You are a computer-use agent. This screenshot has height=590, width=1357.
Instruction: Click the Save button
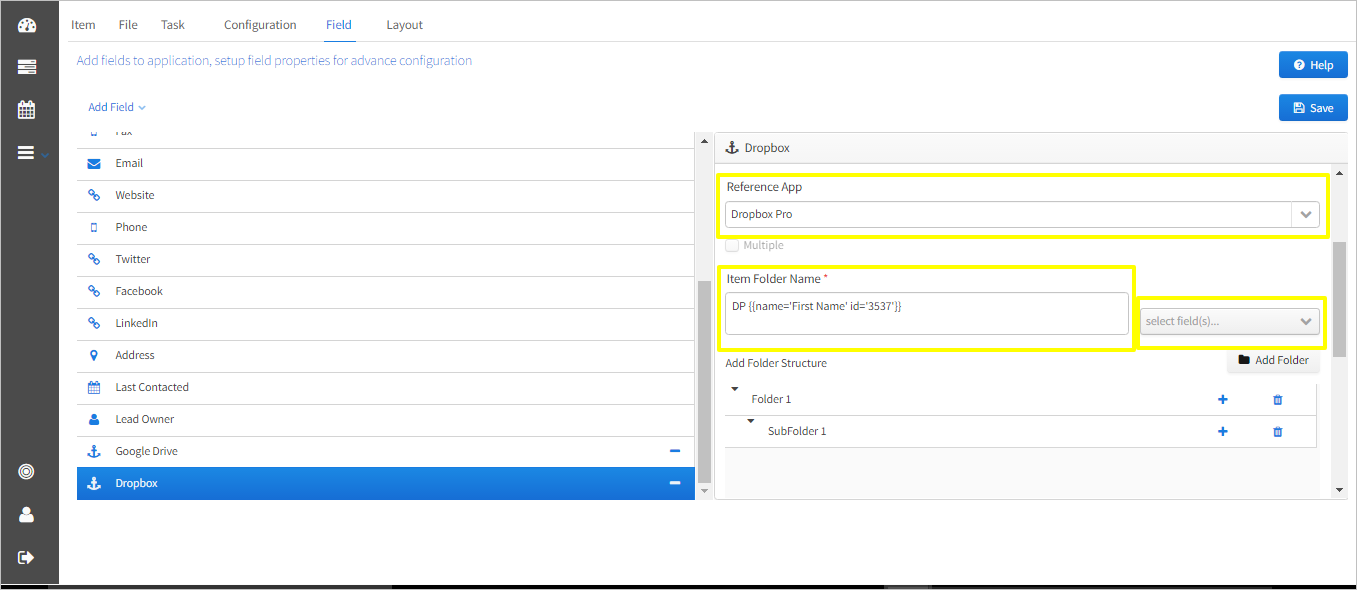tap(1313, 108)
